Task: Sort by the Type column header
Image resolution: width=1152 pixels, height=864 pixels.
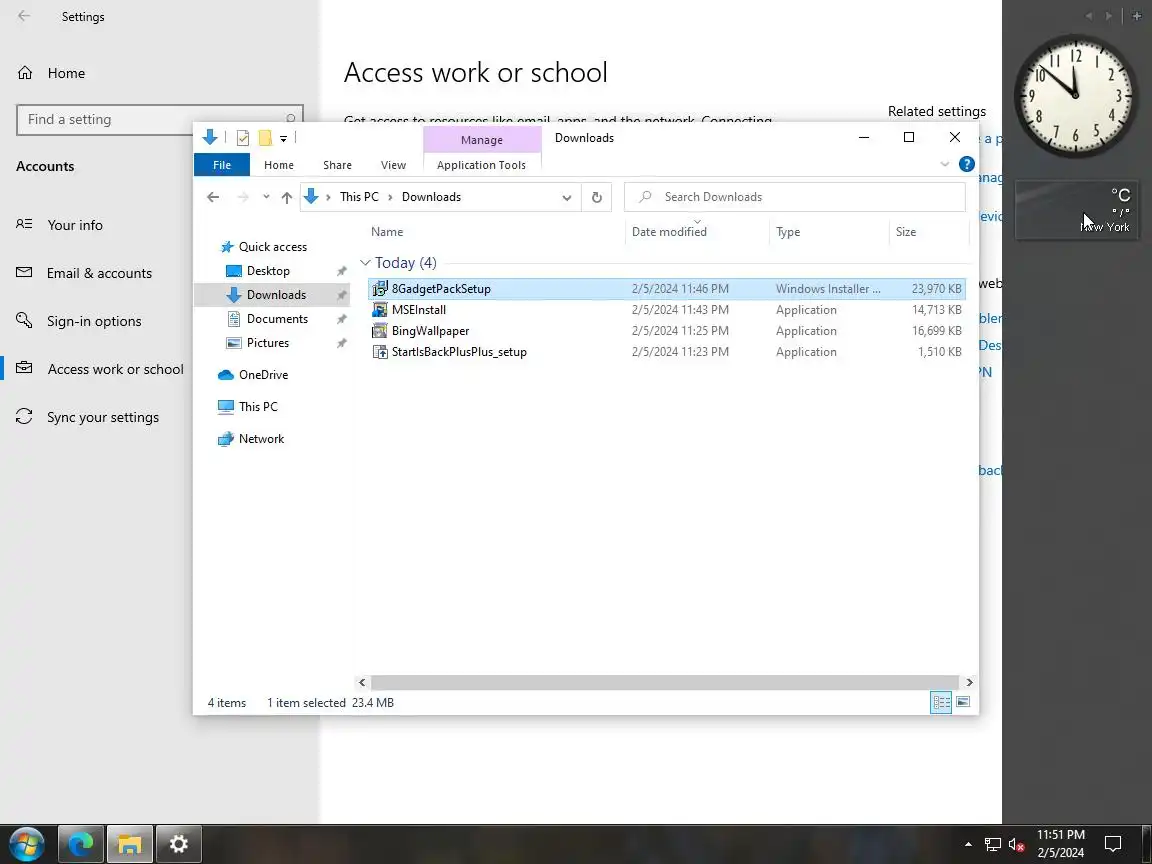Action: (788, 231)
